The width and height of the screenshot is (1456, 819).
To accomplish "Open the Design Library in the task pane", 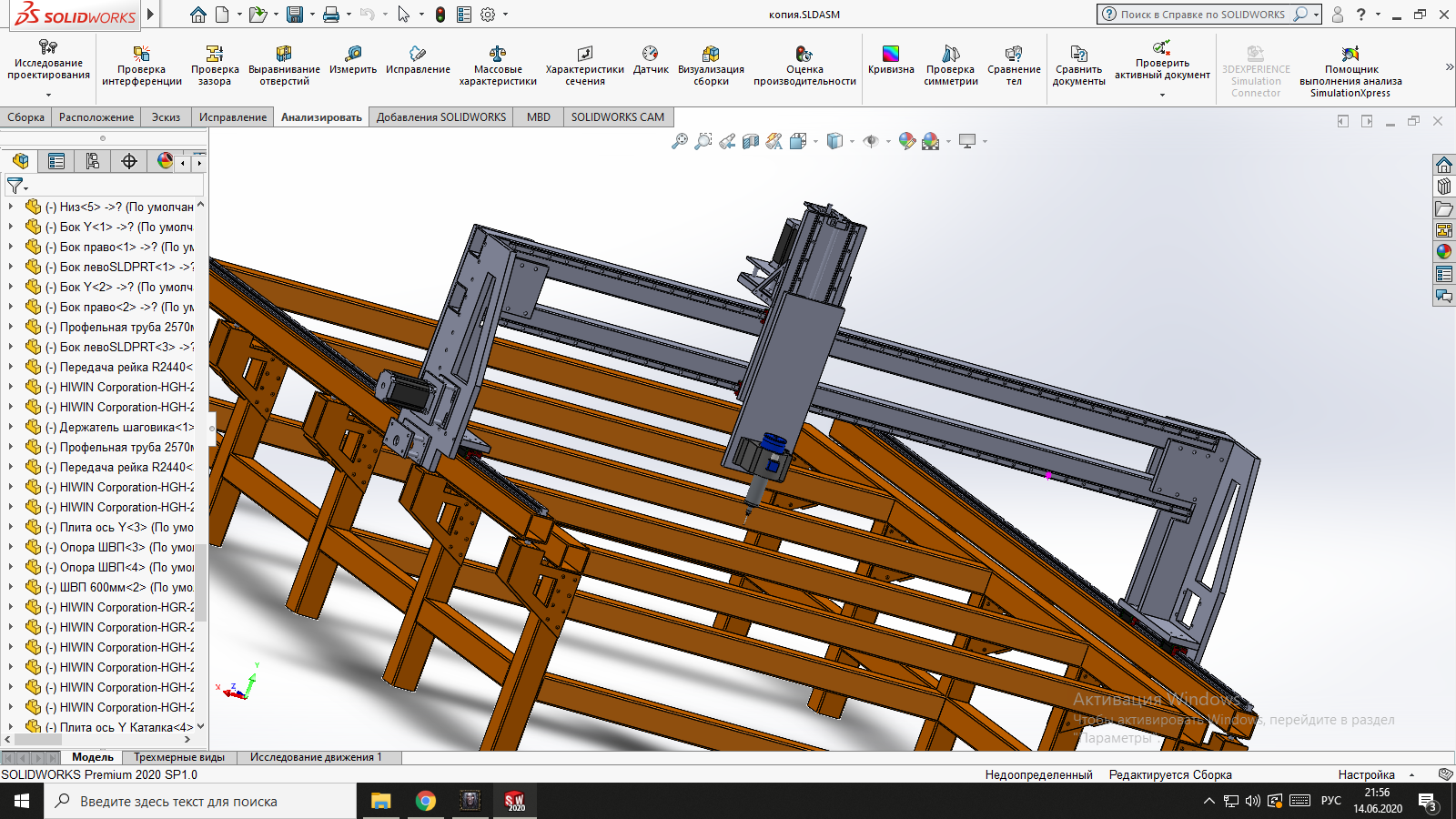I will point(1444,187).
